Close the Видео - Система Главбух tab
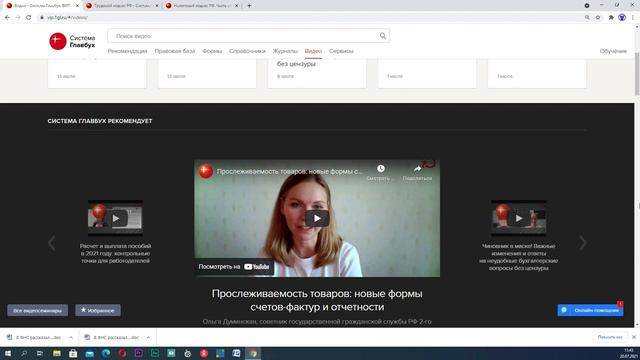The image size is (640, 360). tap(77, 6)
